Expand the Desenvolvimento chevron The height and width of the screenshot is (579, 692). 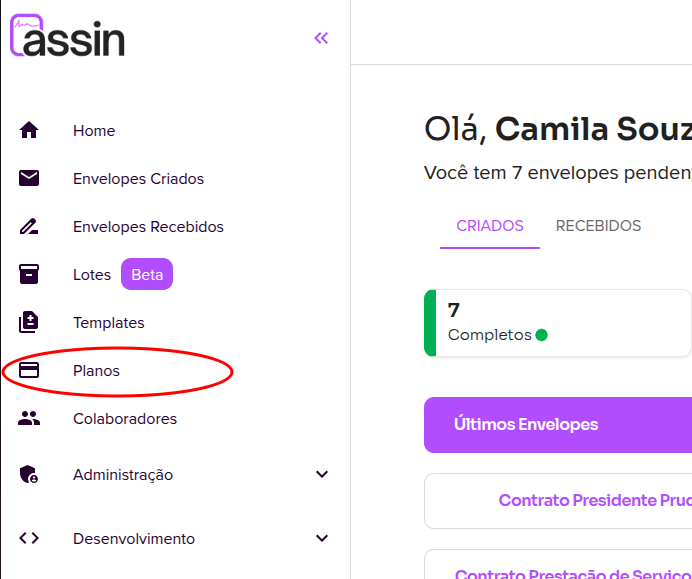pos(321,538)
